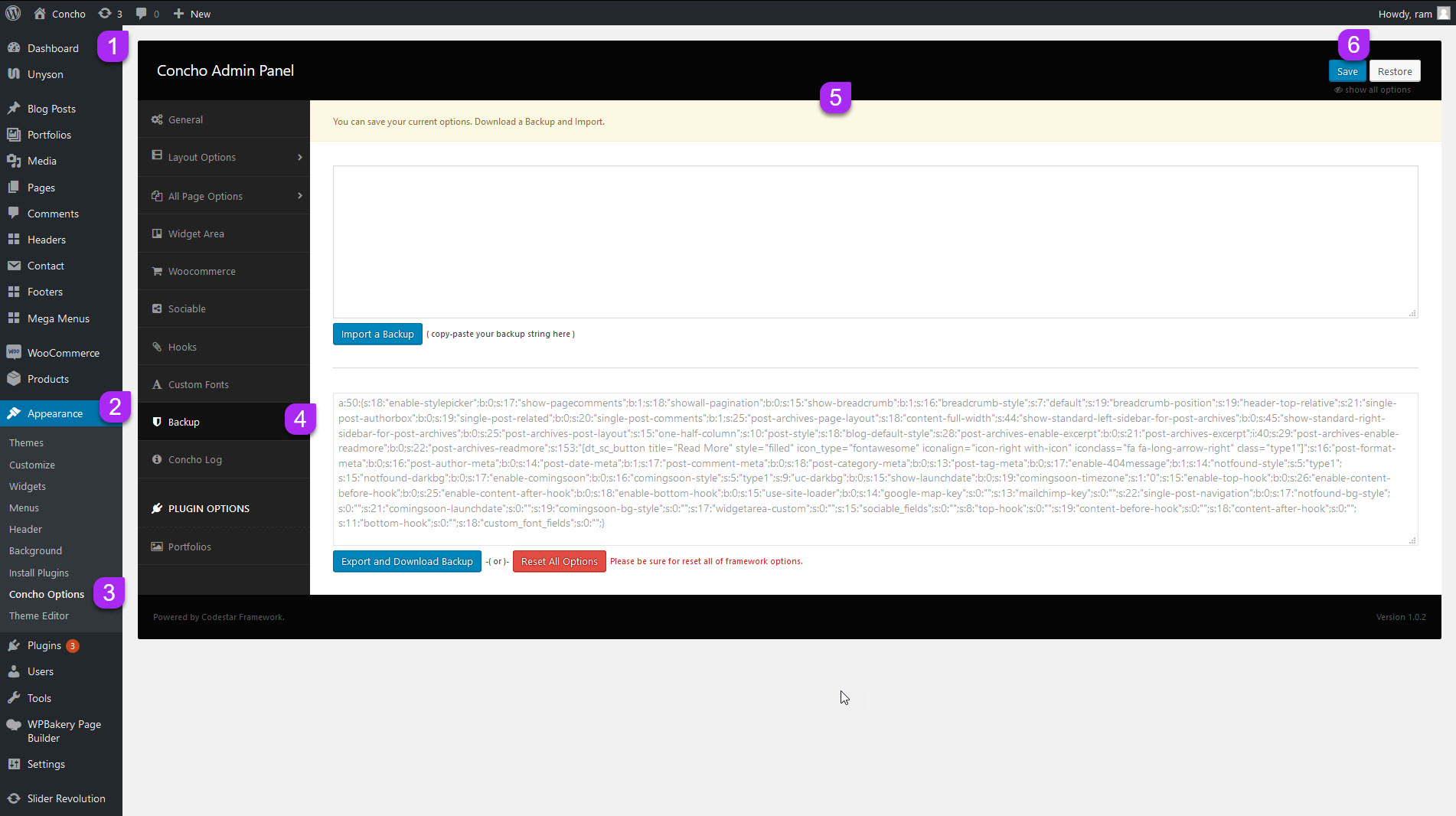1456x816 pixels.
Task: Open the Concho Log panel tab
Action: 224,459
